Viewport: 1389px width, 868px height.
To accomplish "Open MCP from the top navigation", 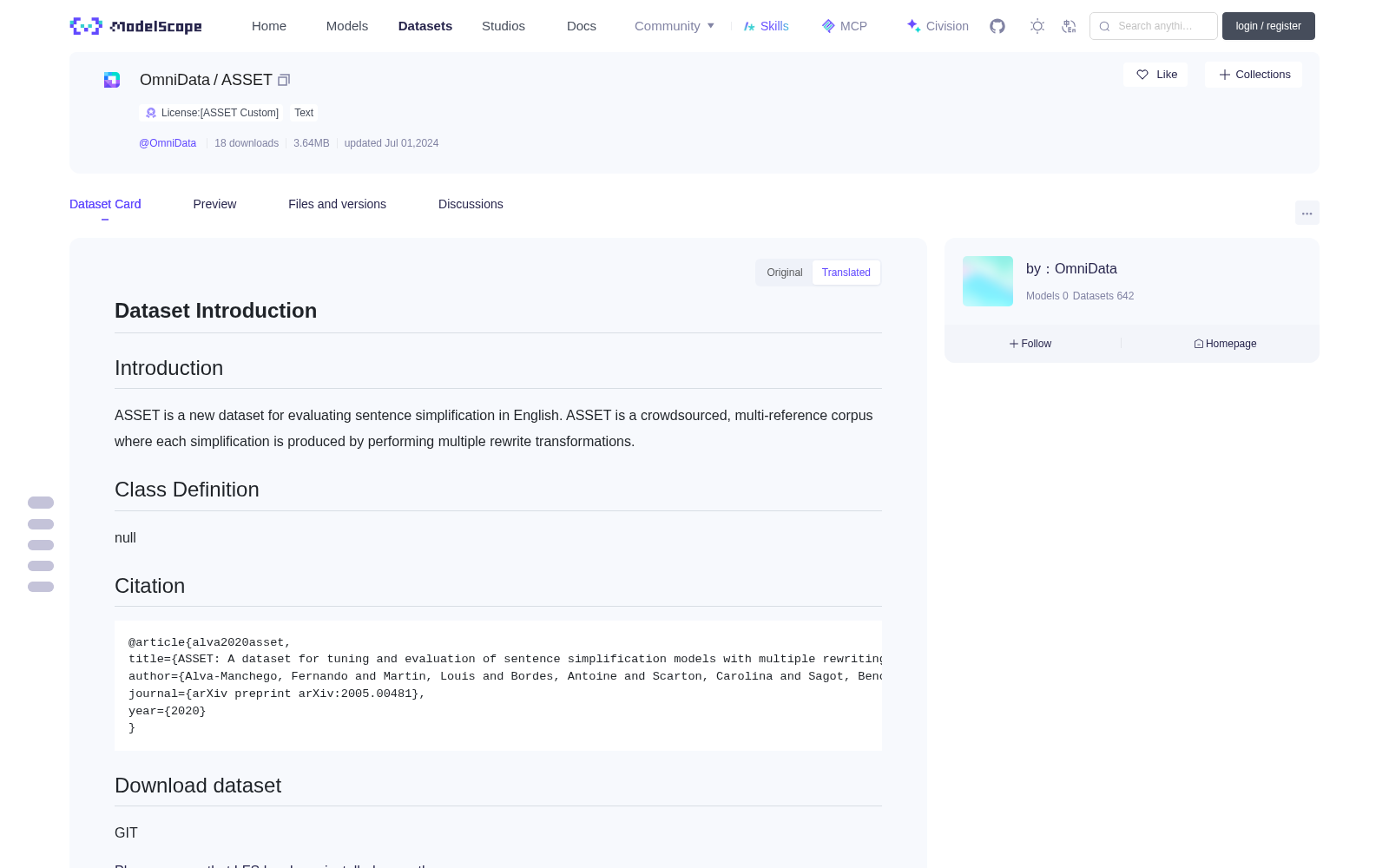I will click(x=844, y=26).
